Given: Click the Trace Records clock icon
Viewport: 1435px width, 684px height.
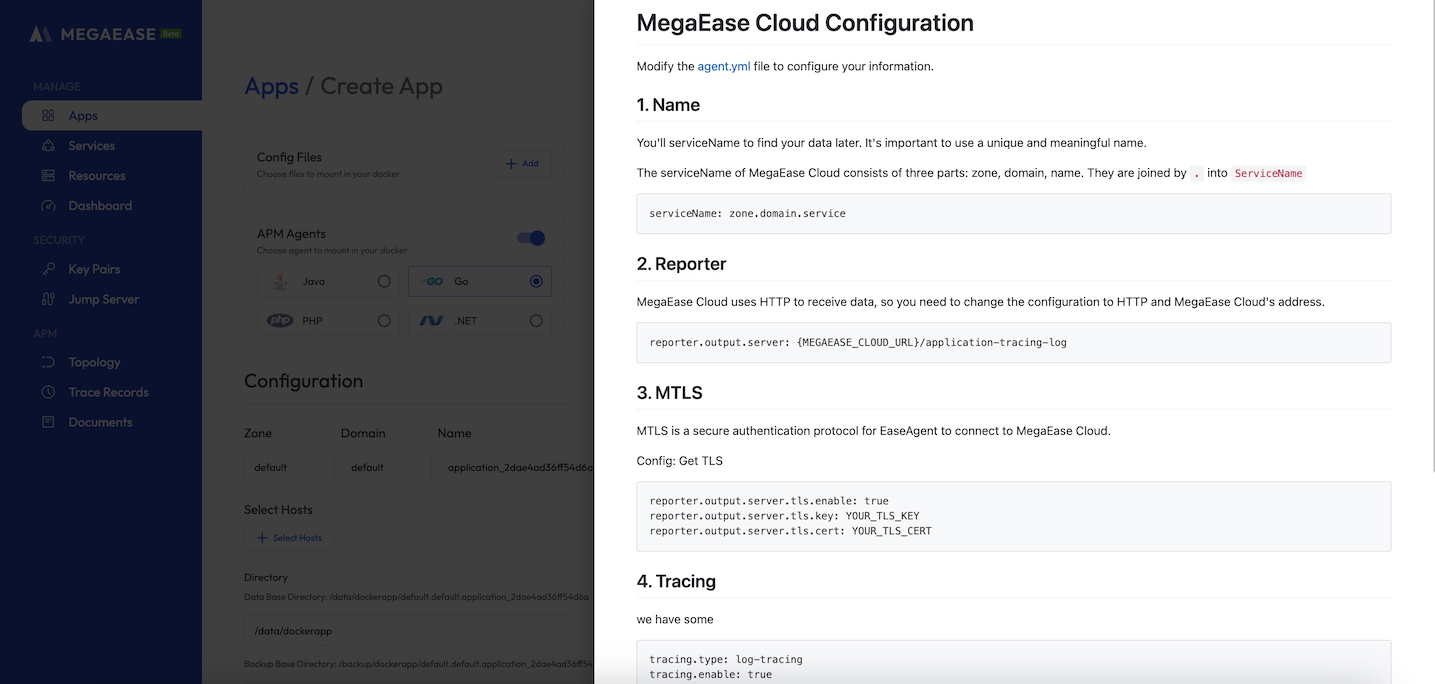Looking at the screenshot, I should (48, 392).
